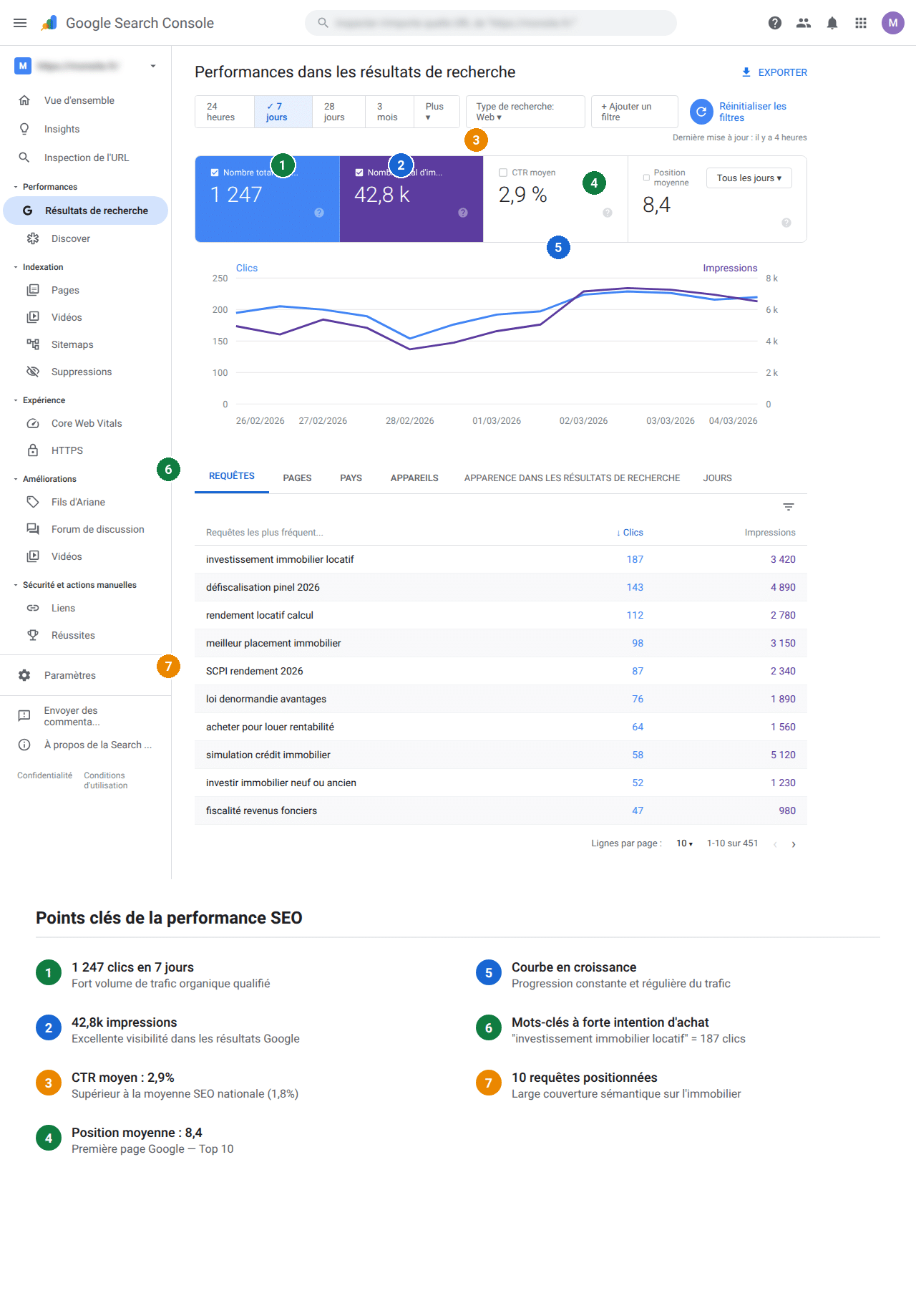Open the Google apps grid

click(861, 23)
